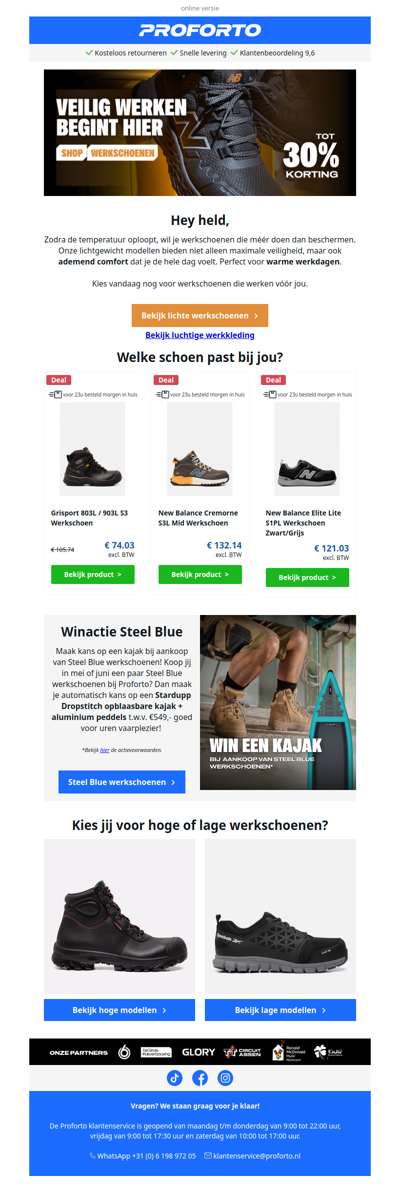This screenshot has width=400, height=1201.
Task: Click the Steel Blue werkschoenen button
Action: [x=121, y=782]
